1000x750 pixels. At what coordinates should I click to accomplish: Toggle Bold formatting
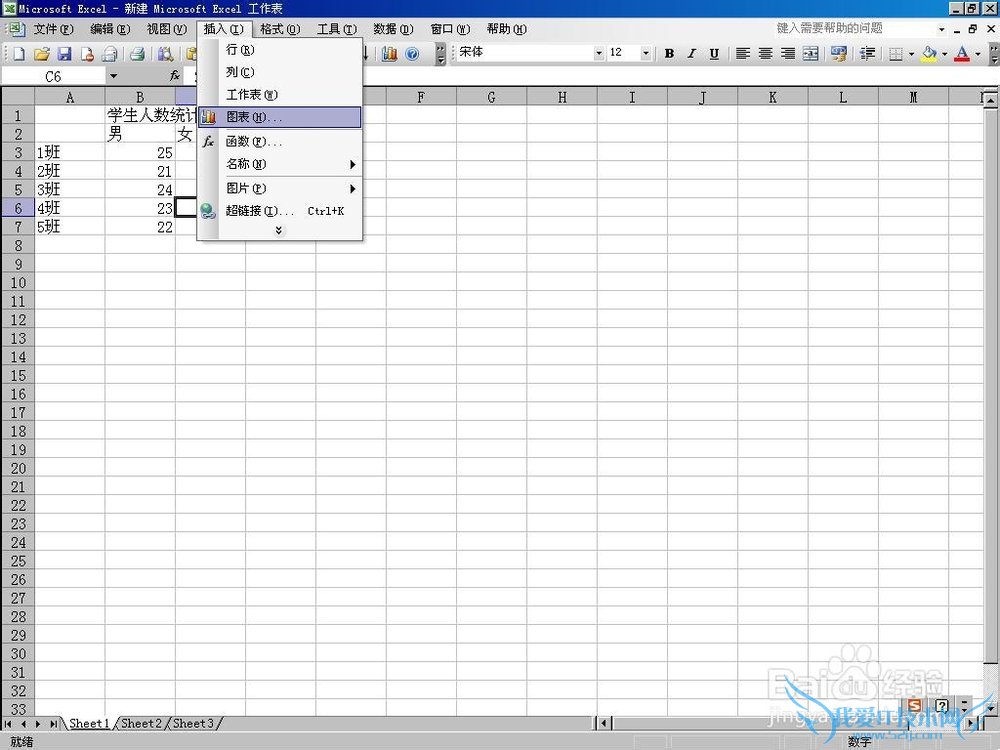[x=669, y=54]
